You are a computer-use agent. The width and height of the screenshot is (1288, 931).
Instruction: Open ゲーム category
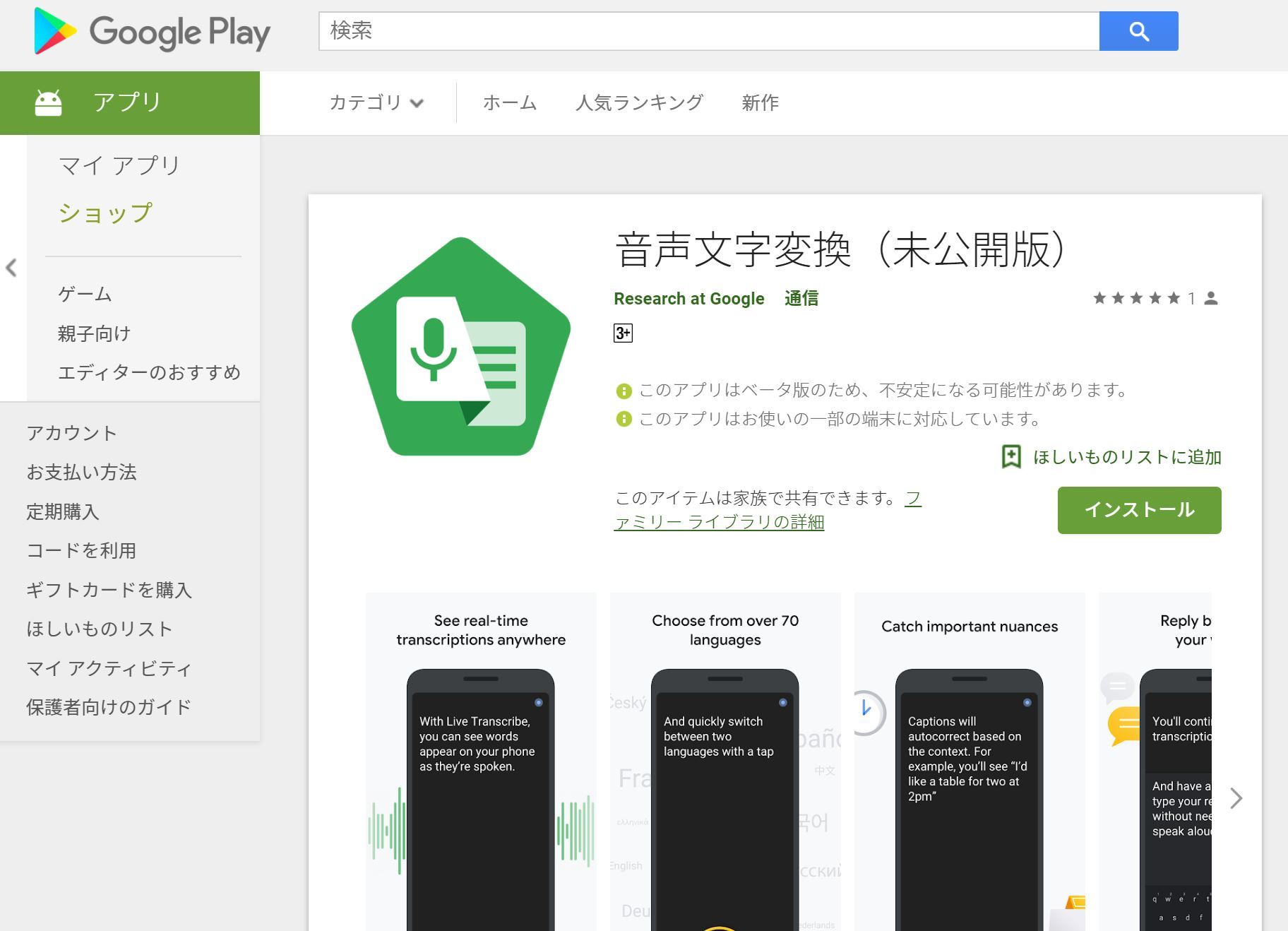pos(85,294)
